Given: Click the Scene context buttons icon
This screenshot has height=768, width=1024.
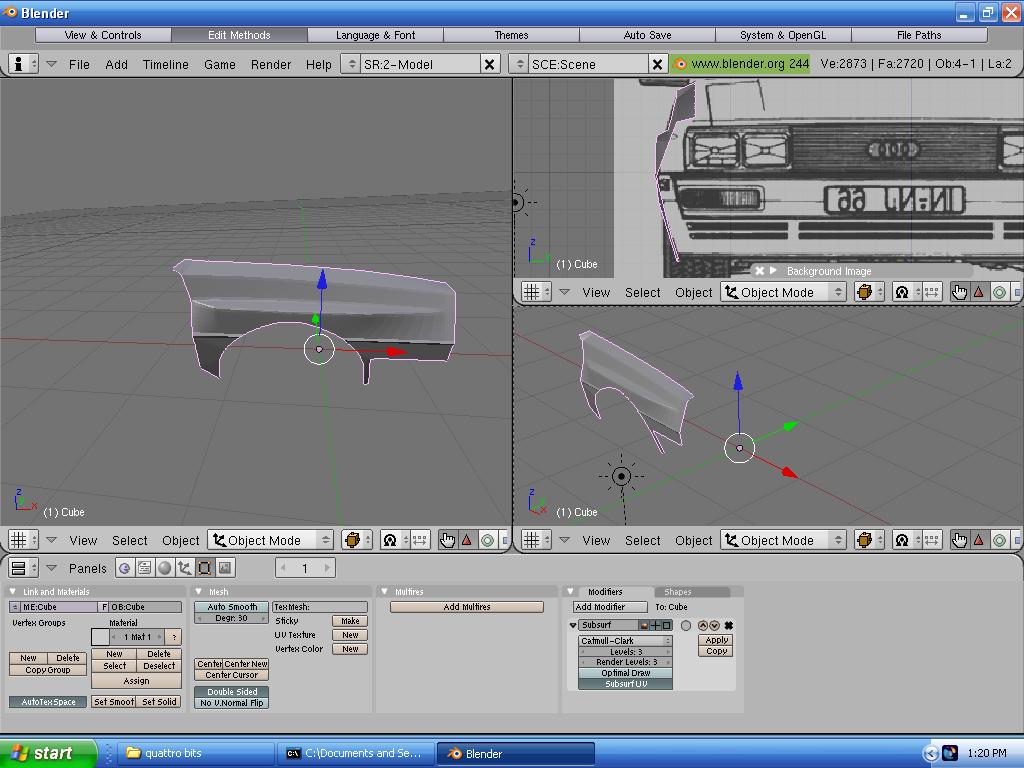Looking at the screenshot, I should pyautogui.click(x=225, y=568).
